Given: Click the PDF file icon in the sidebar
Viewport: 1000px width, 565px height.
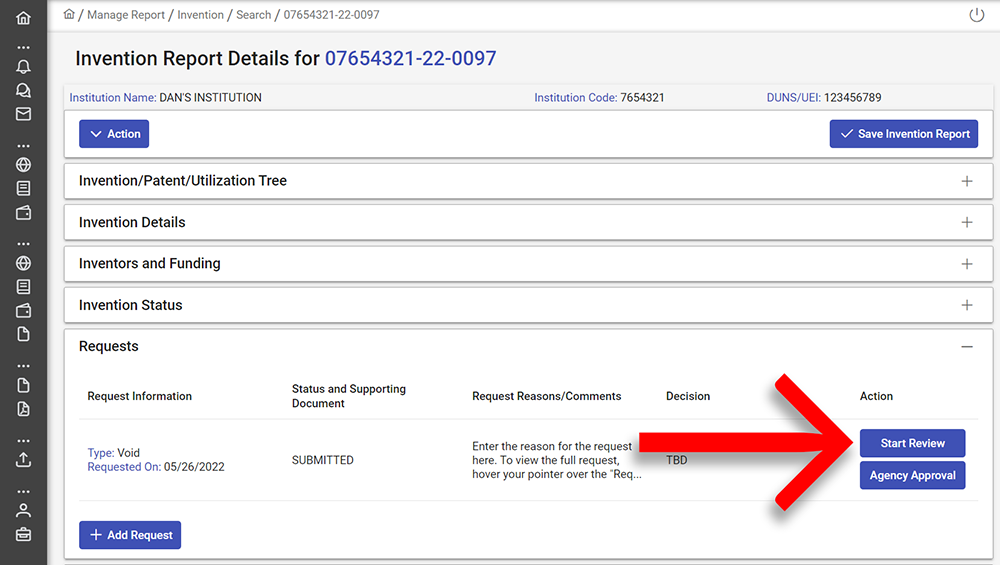Looking at the screenshot, I should point(23,409).
